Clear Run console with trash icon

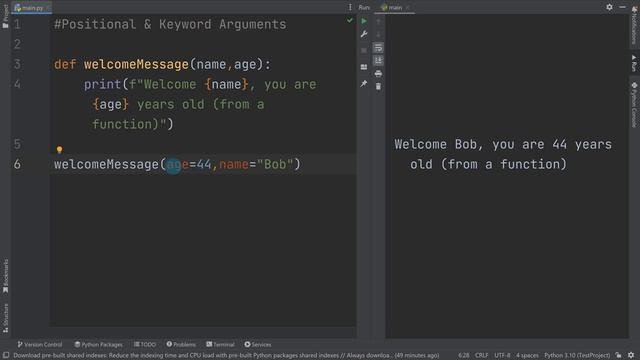(378, 87)
